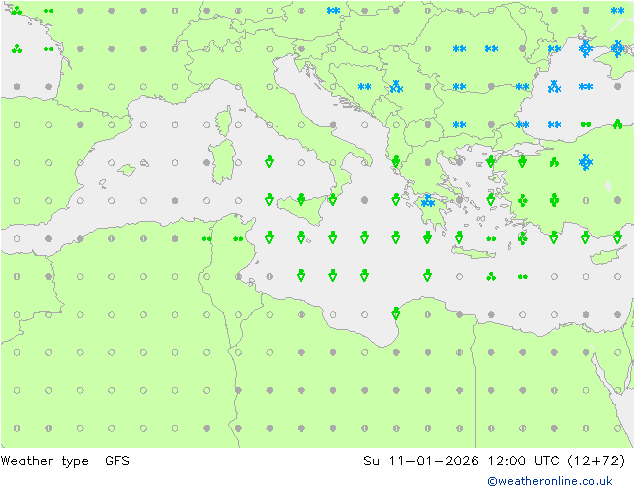
Task: Open the weatheronline.co.uk copyright link
Action: coord(549,481)
